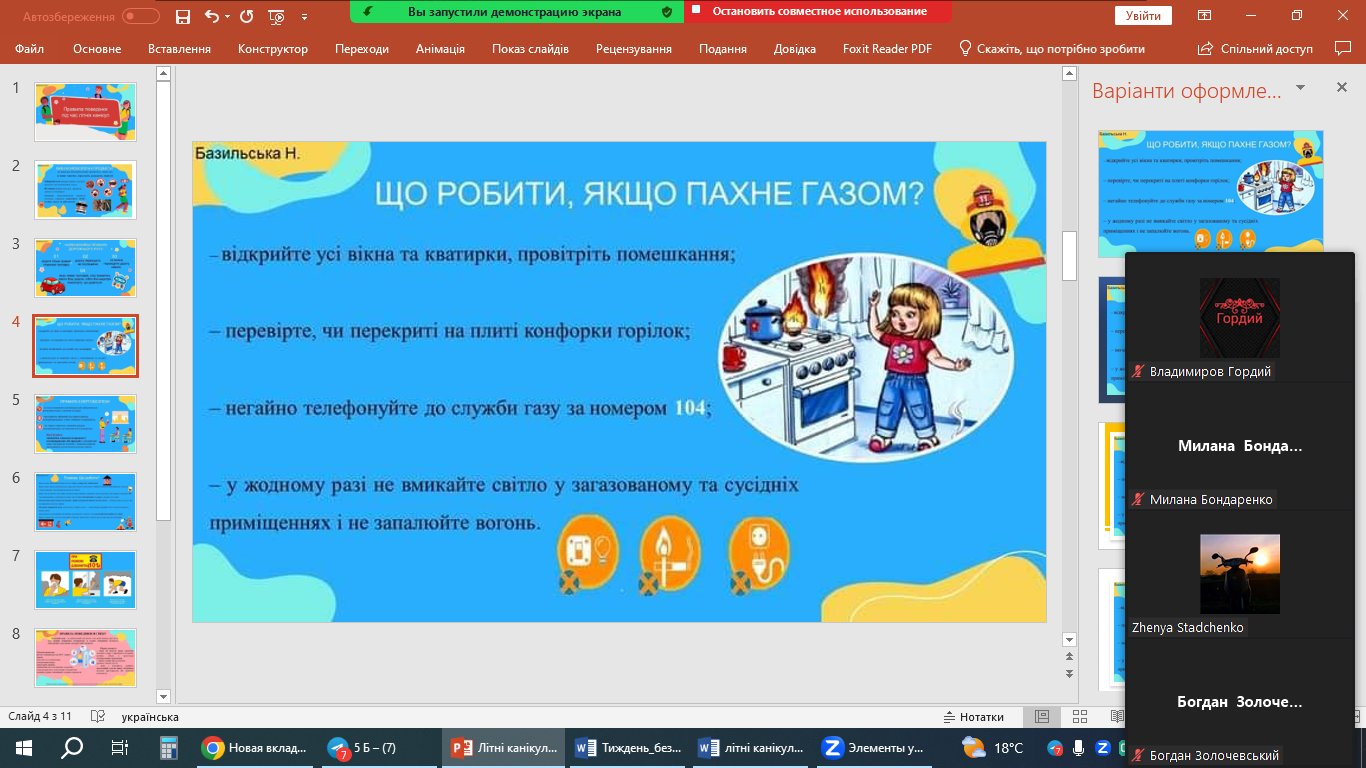
Task: Switch to Chrome 'Новая вклад...' taskbar window
Action: click(254, 748)
